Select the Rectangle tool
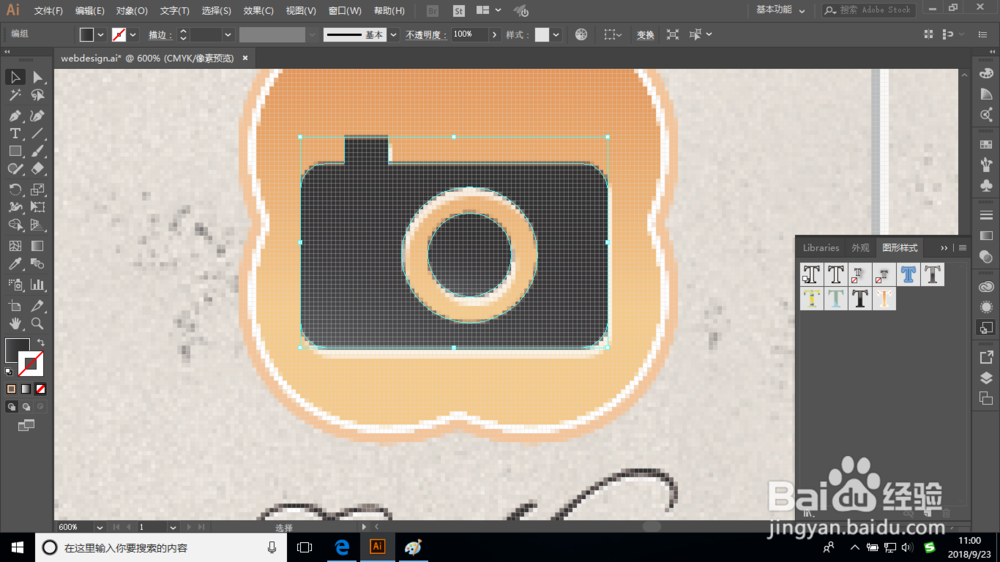 point(15,151)
